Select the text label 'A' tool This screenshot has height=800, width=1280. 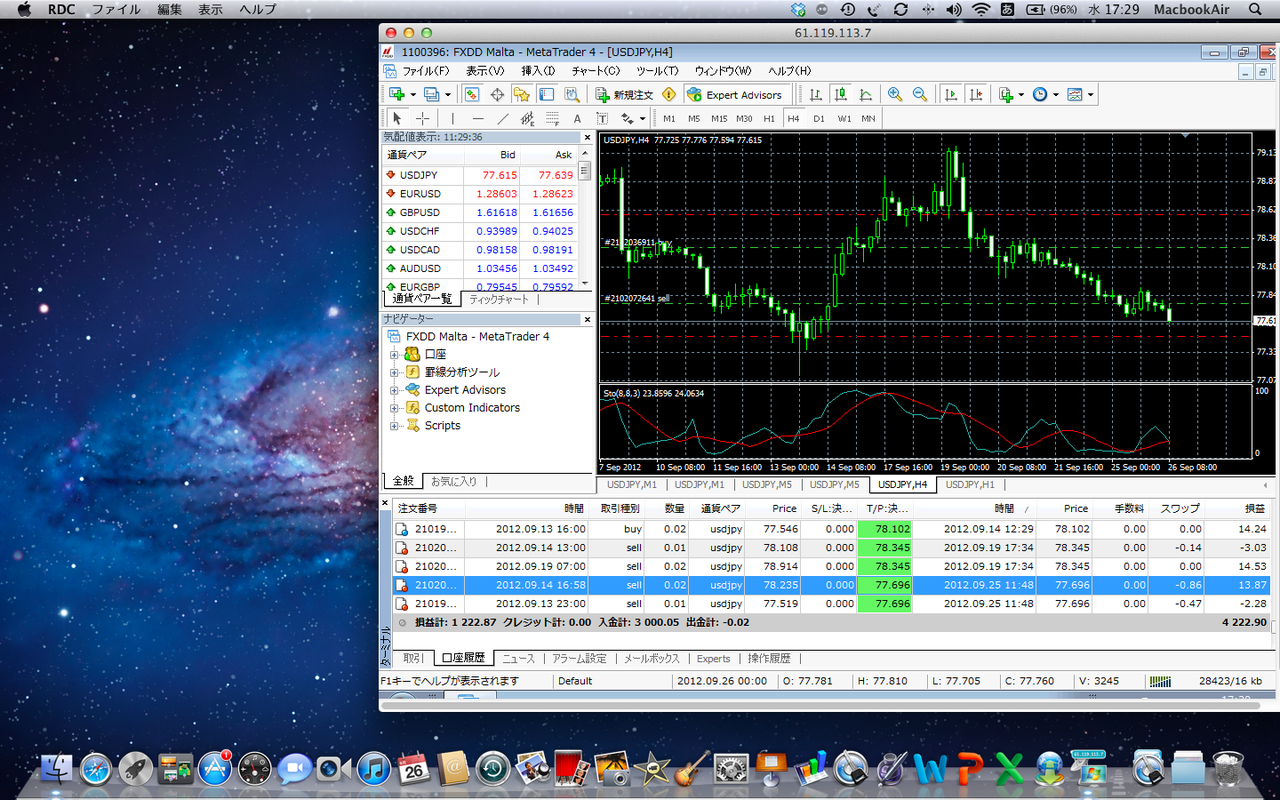pyautogui.click(x=577, y=118)
